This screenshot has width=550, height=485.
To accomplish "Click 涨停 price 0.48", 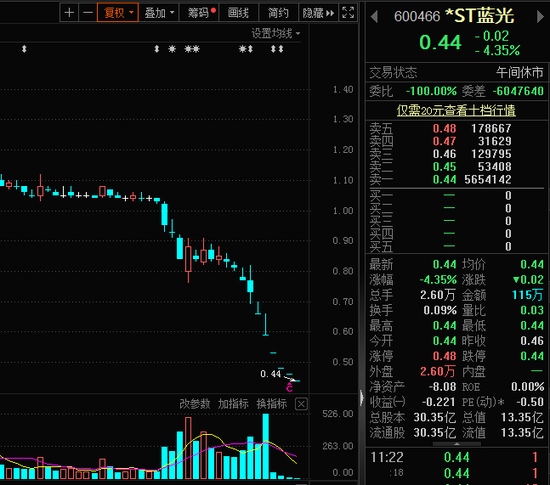I will (x=444, y=356).
